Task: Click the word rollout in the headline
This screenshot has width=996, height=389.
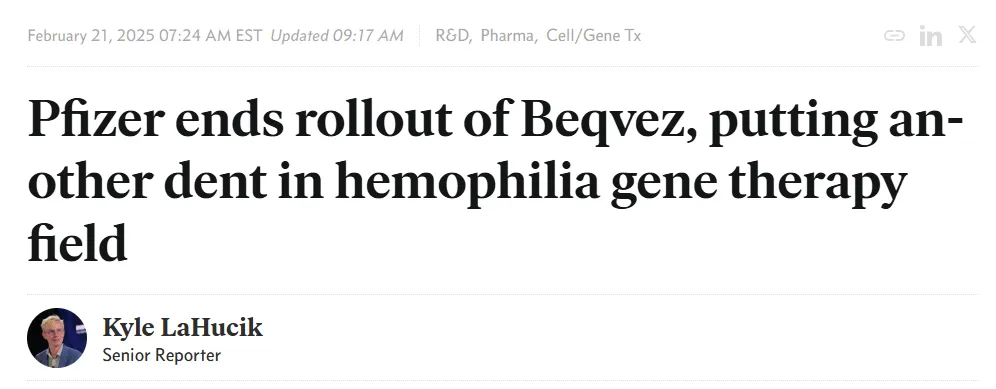Action: (374, 118)
